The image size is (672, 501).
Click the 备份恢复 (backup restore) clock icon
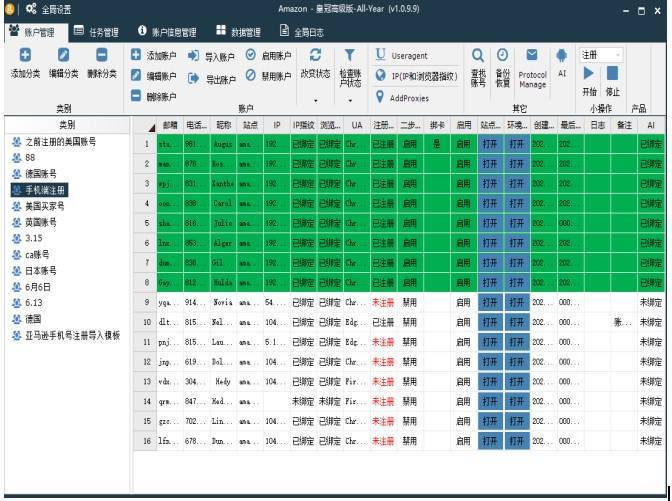pyautogui.click(x=502, y=55)
